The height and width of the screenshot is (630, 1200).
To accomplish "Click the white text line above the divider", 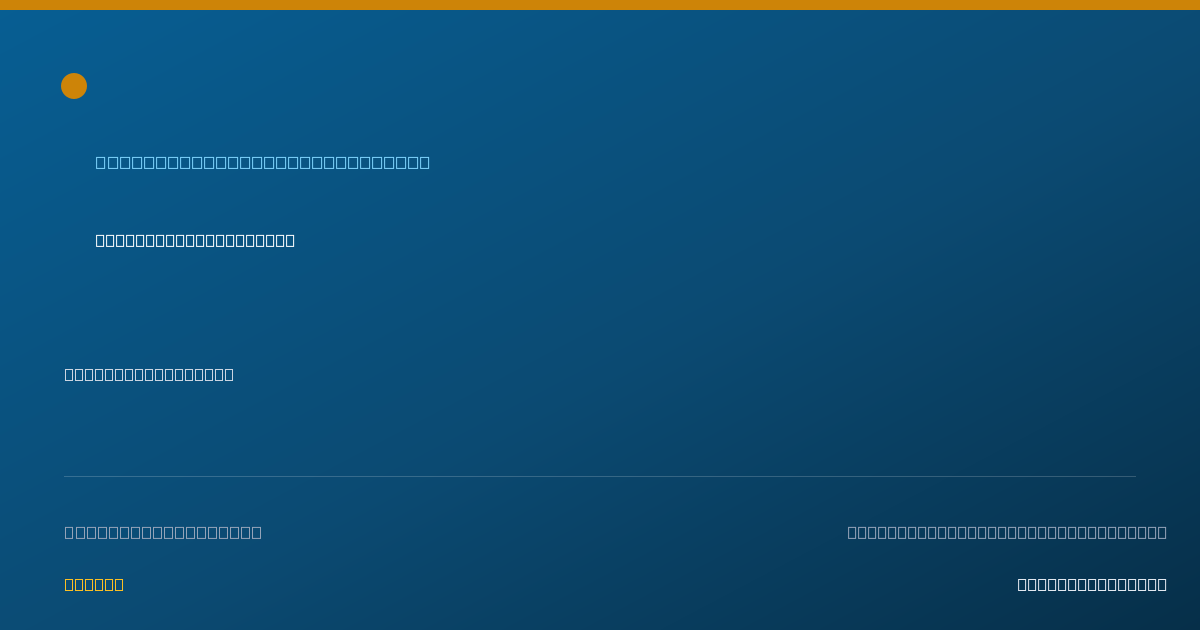I will pos(149,374).
